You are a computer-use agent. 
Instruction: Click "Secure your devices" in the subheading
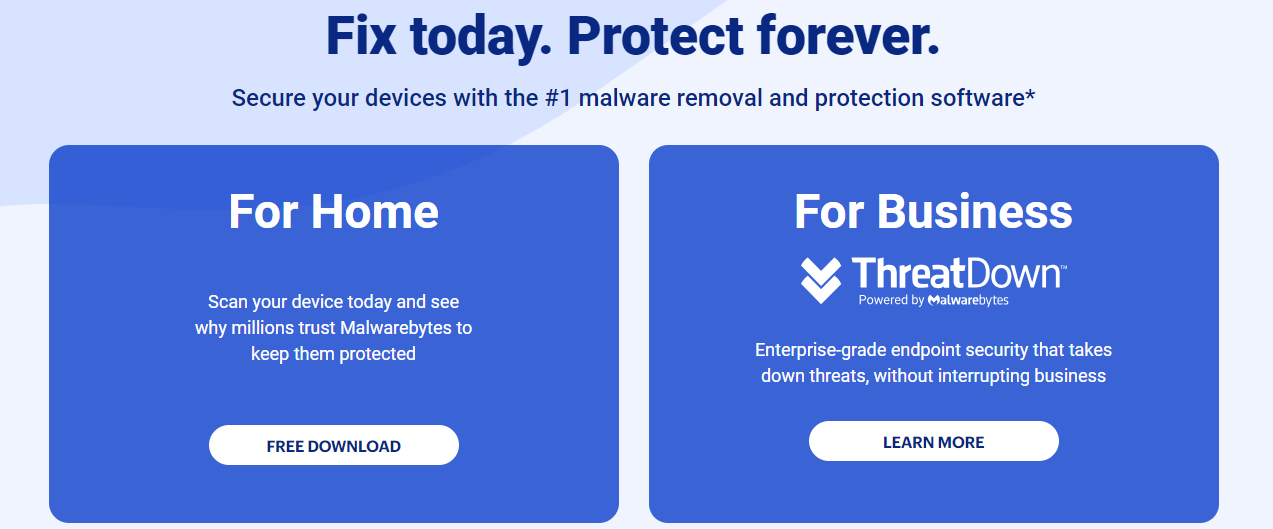click(x=325, y=99)
